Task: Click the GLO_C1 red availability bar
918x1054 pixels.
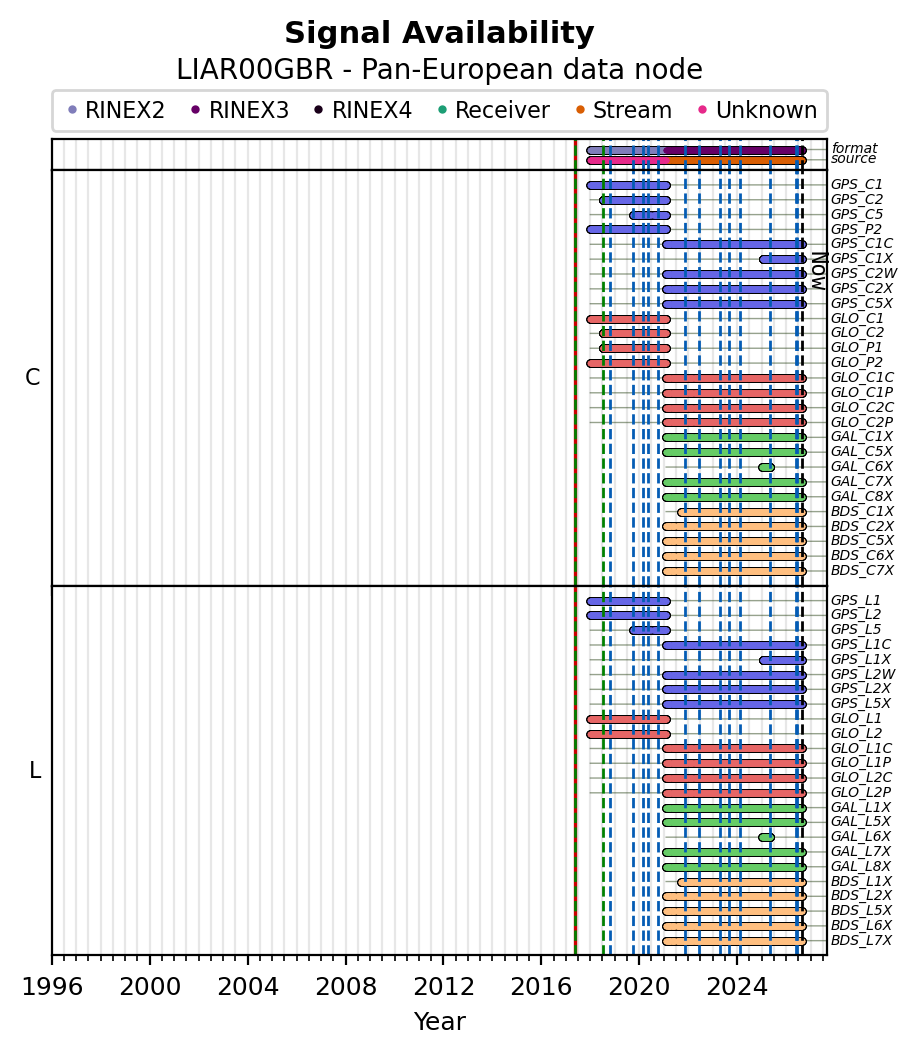Action: (x=628, y=319)
